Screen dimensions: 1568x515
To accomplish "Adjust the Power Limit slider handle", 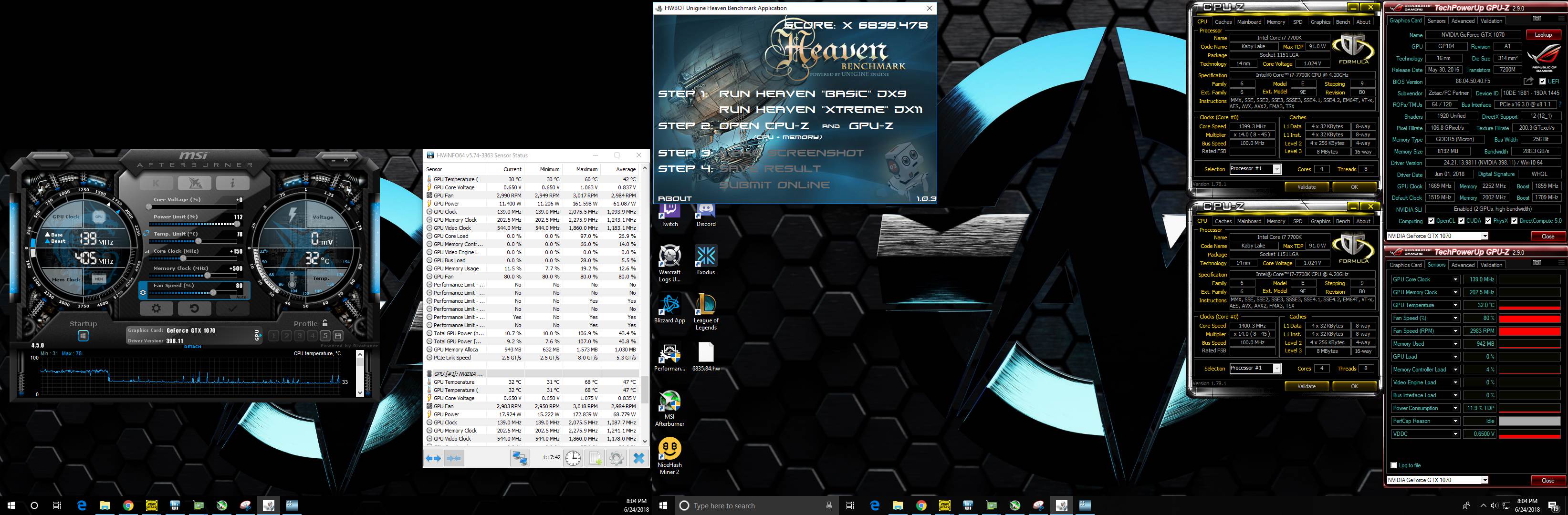I will coord(236,224).
